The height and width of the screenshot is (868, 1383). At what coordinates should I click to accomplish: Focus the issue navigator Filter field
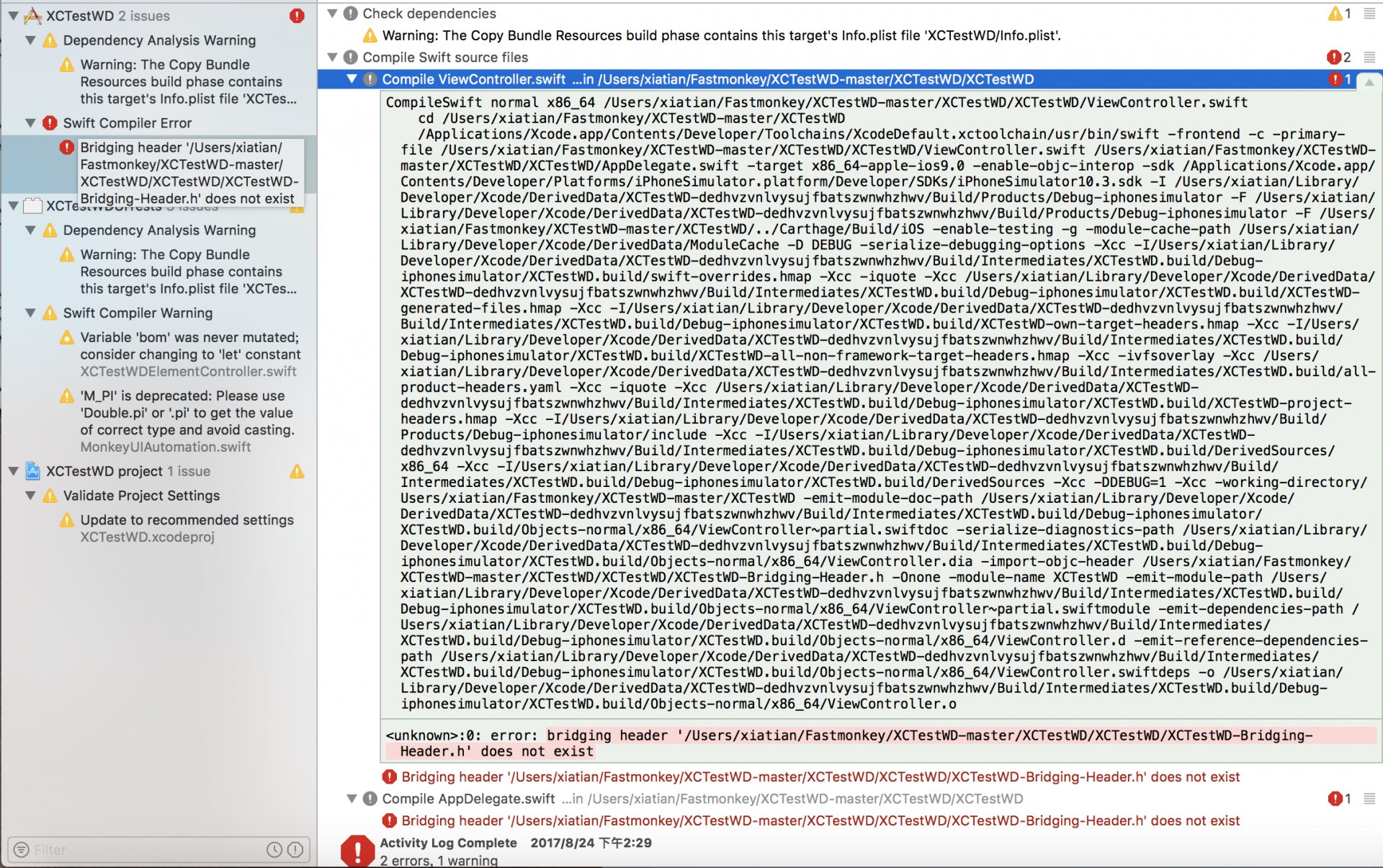coord(144,849)
